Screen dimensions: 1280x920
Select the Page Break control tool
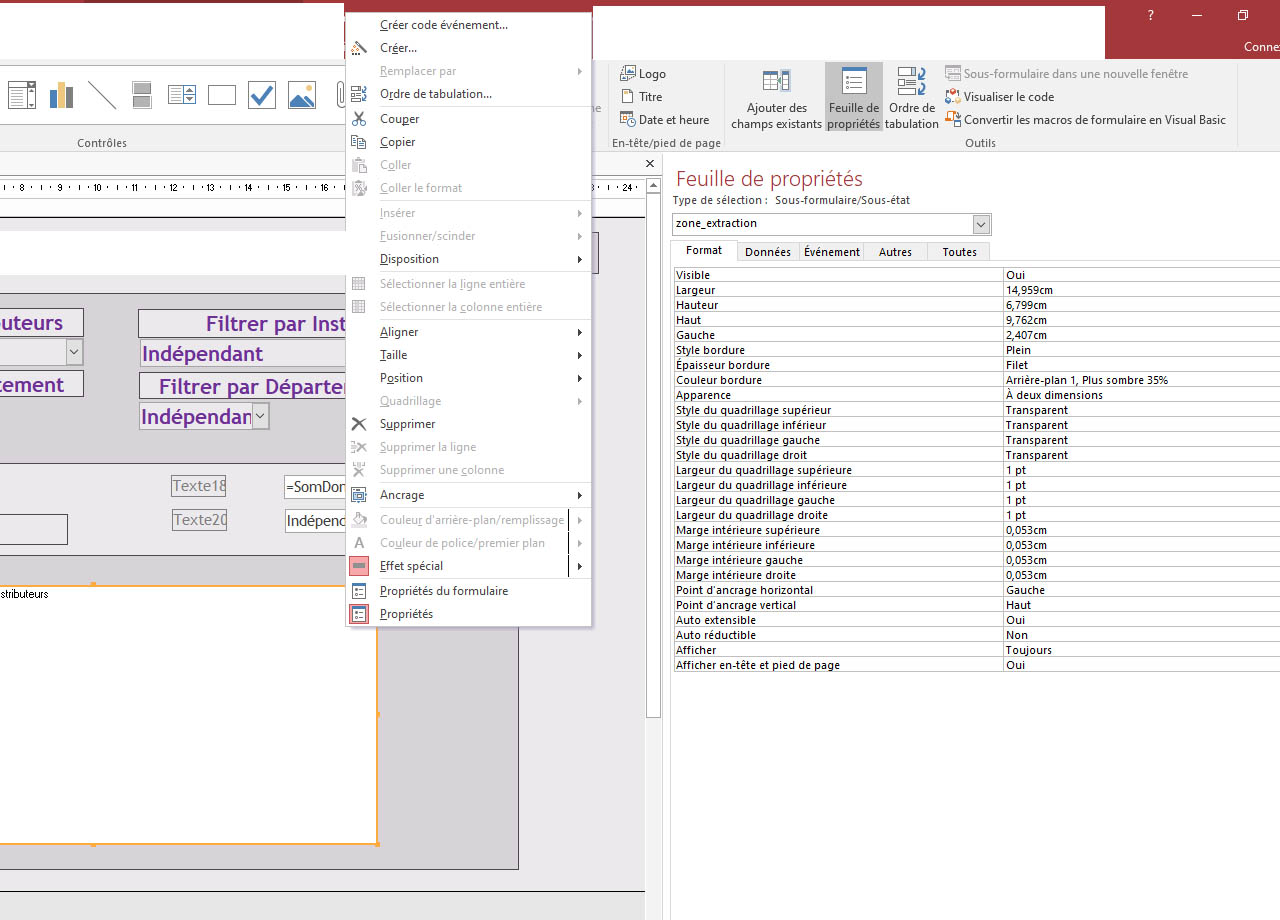pos(142,95)
